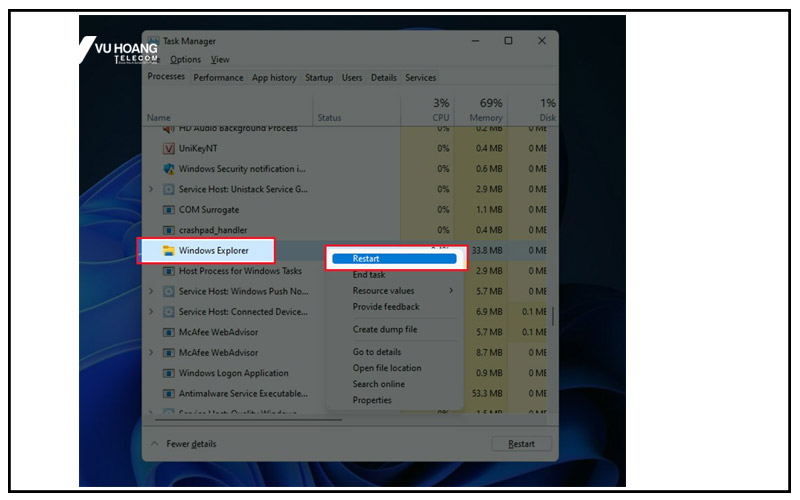Open Resource values submenu arrow
Image resolution: width=800 pixels, height=500 pixels.
451,290
